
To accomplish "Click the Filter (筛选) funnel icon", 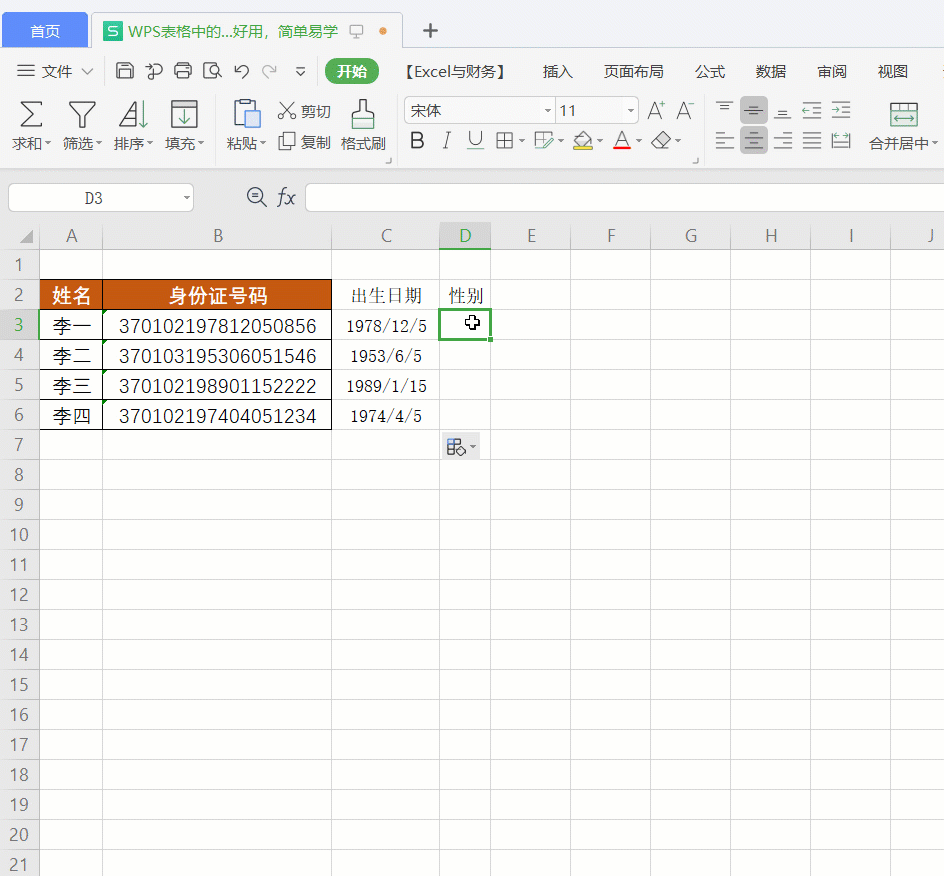I will (x=81, y=114).
